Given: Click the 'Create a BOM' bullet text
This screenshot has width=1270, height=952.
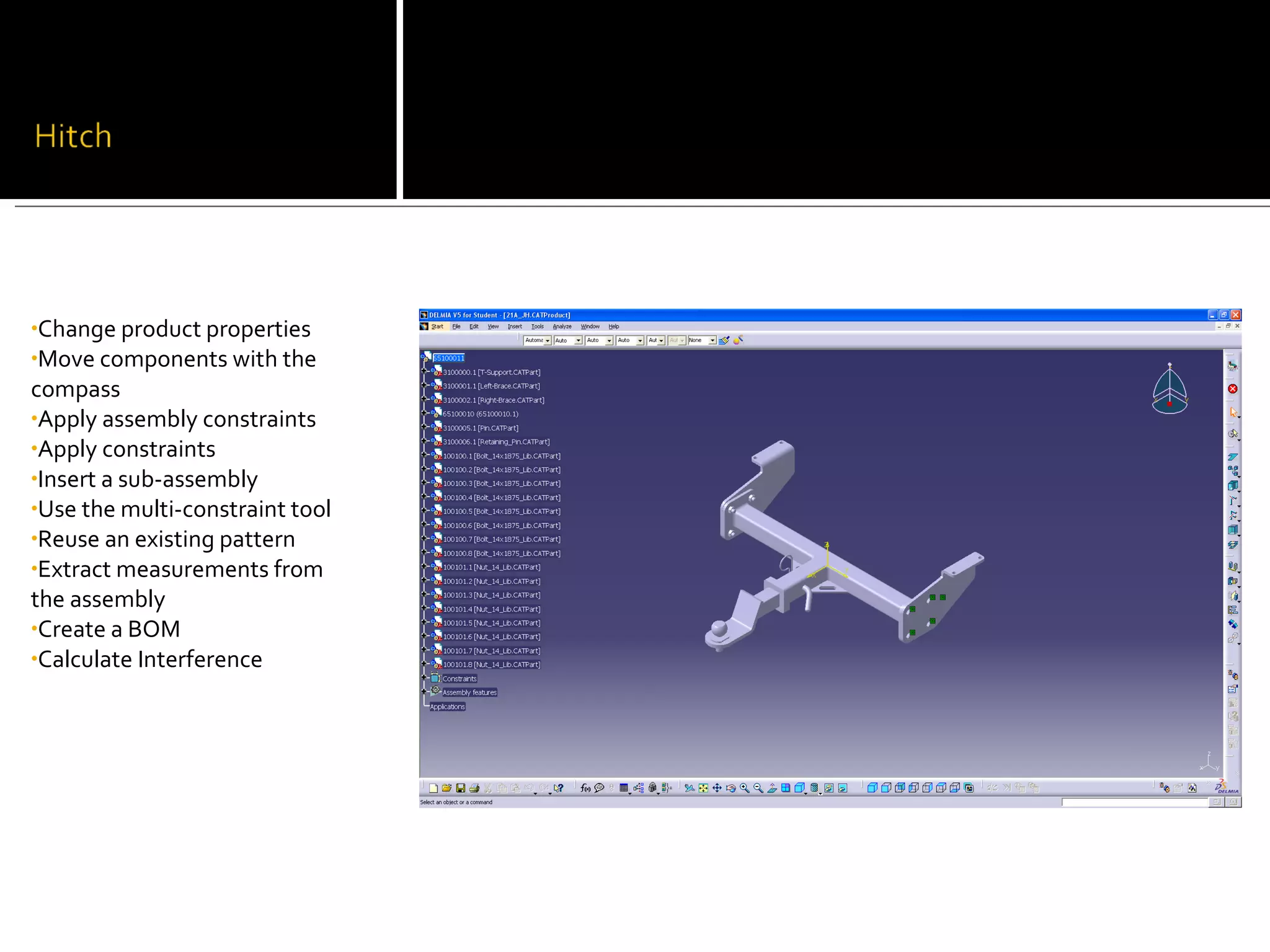Looking at the screenshot, I should (x=109, y=629).
